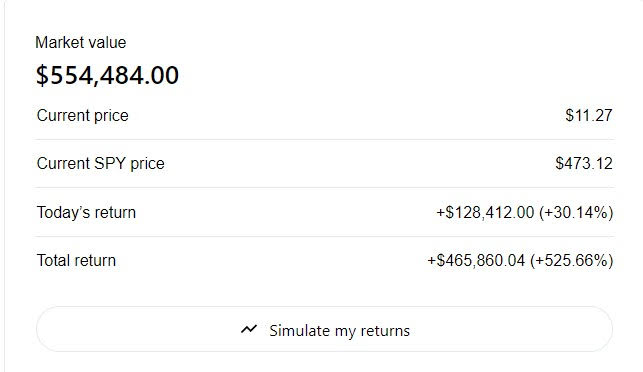The image size is (643, 372).
Task: Click the Simulate my returns button
Action: point(324,329)
